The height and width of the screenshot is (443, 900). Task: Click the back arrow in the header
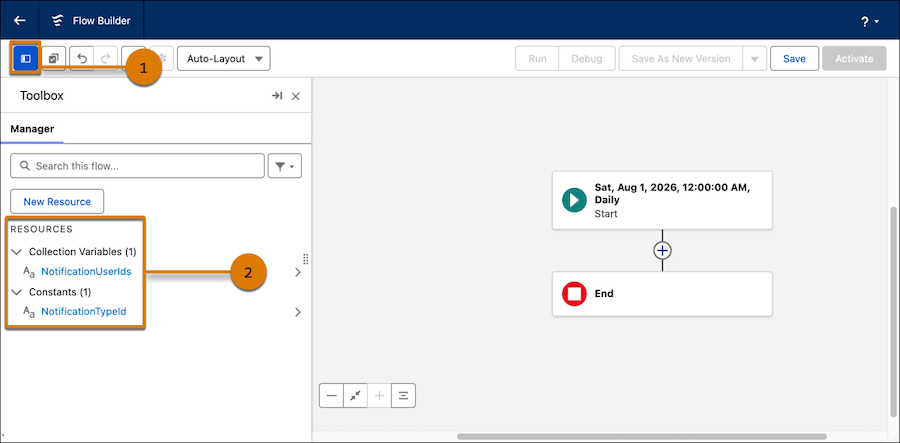pos(20,21)
